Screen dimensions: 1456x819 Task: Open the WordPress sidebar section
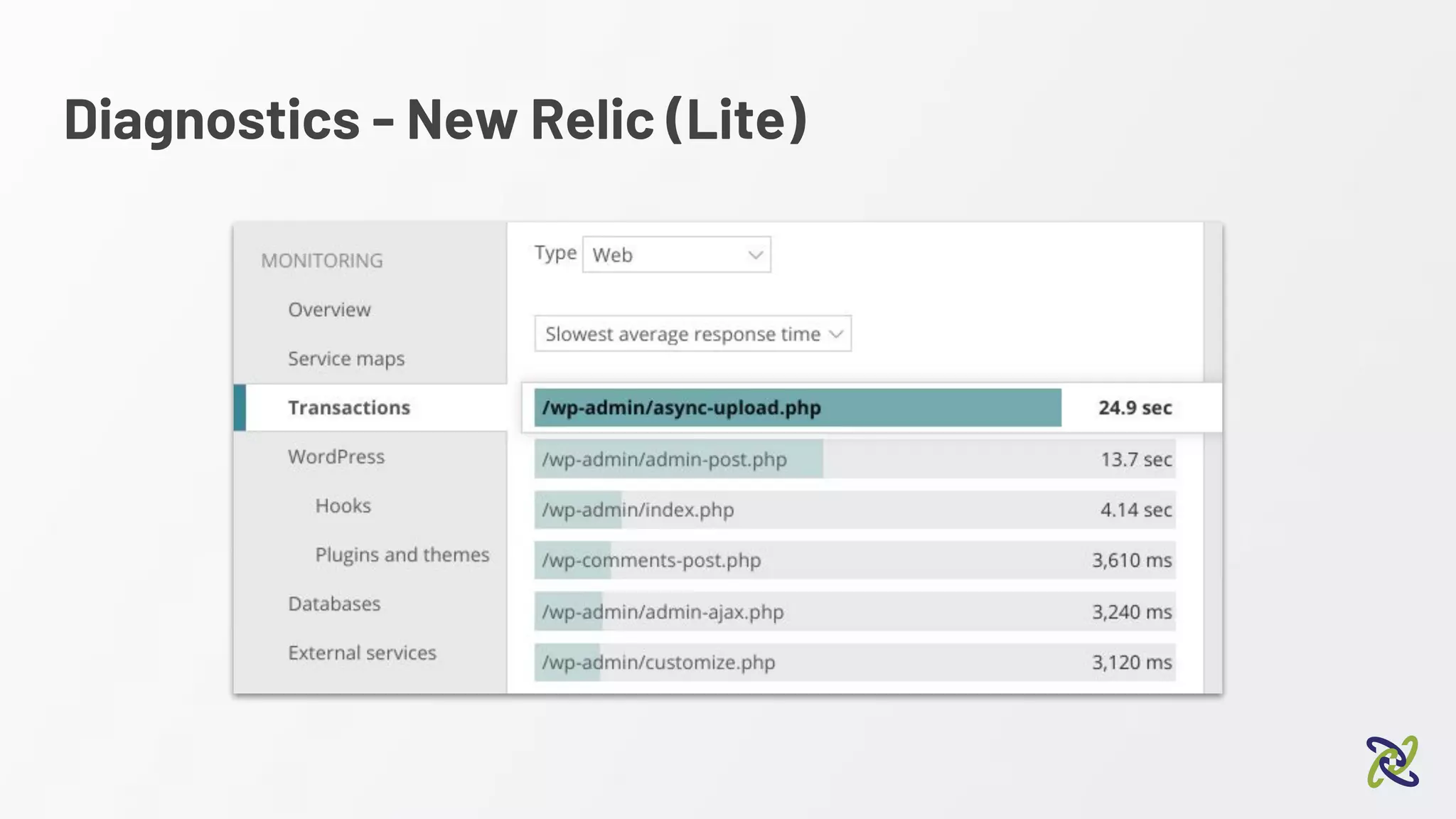[336, 456]
